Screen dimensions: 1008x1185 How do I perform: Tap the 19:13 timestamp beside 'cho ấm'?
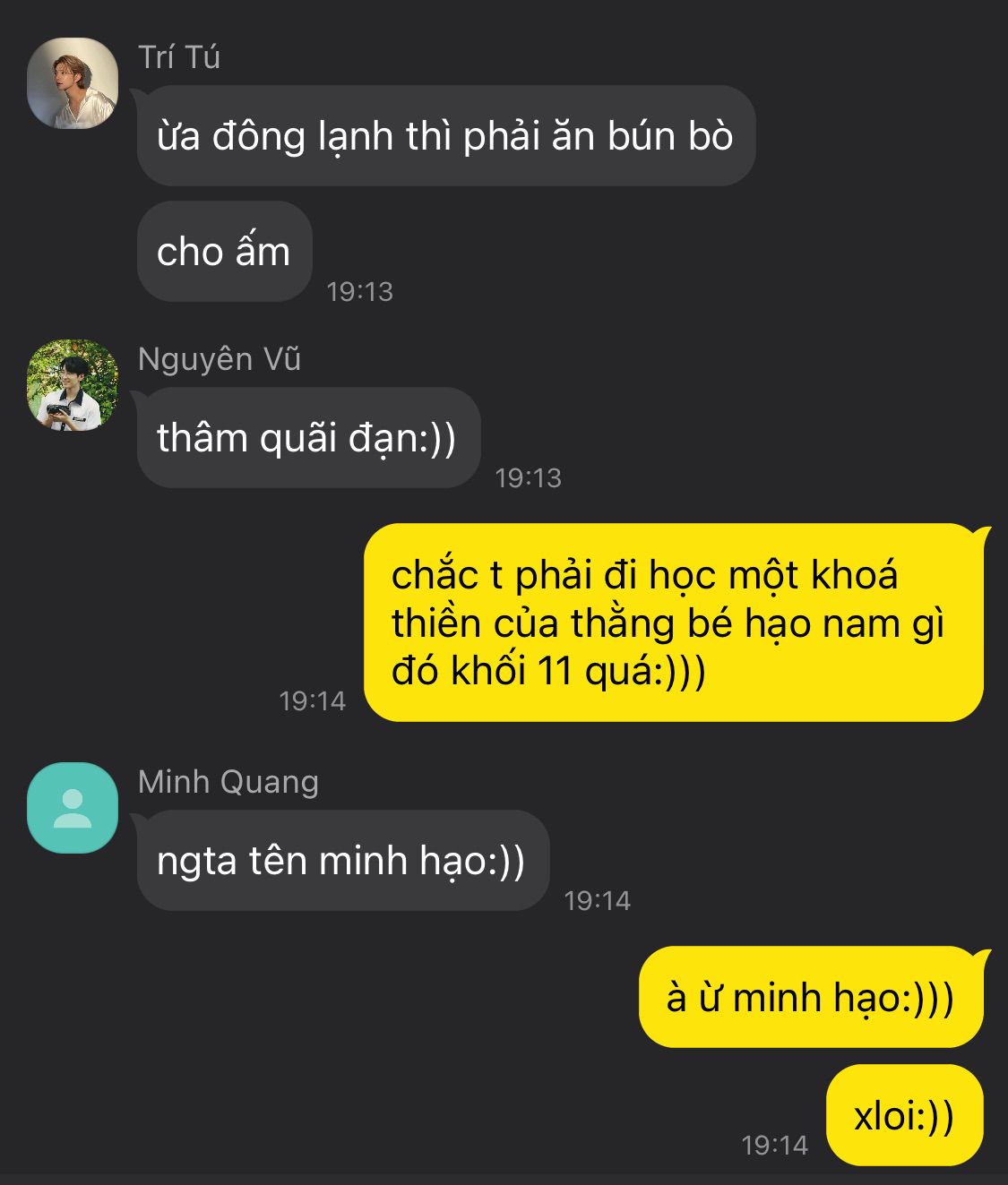(360, 291)
